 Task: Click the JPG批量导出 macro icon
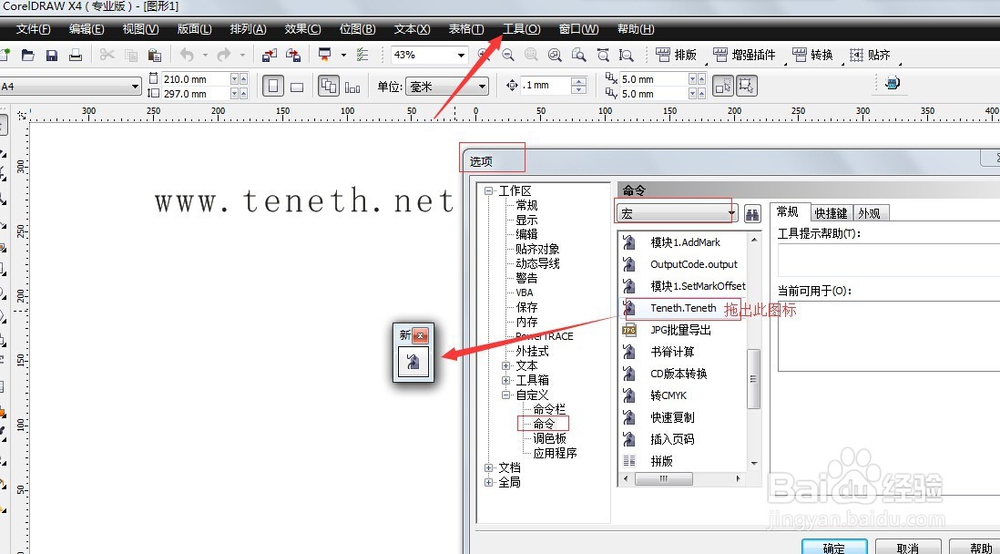[629, 330]
